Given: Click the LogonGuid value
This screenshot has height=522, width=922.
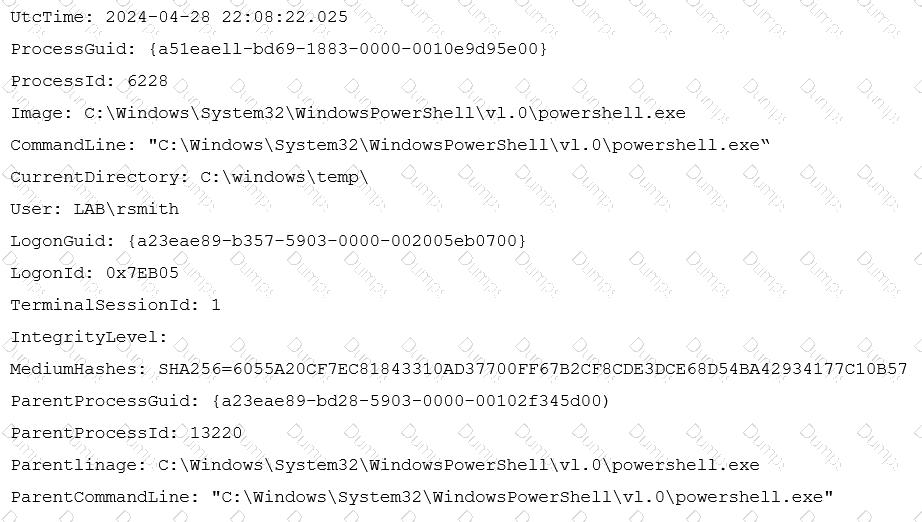Looking at the screenshot, I should tap(327, 241).
